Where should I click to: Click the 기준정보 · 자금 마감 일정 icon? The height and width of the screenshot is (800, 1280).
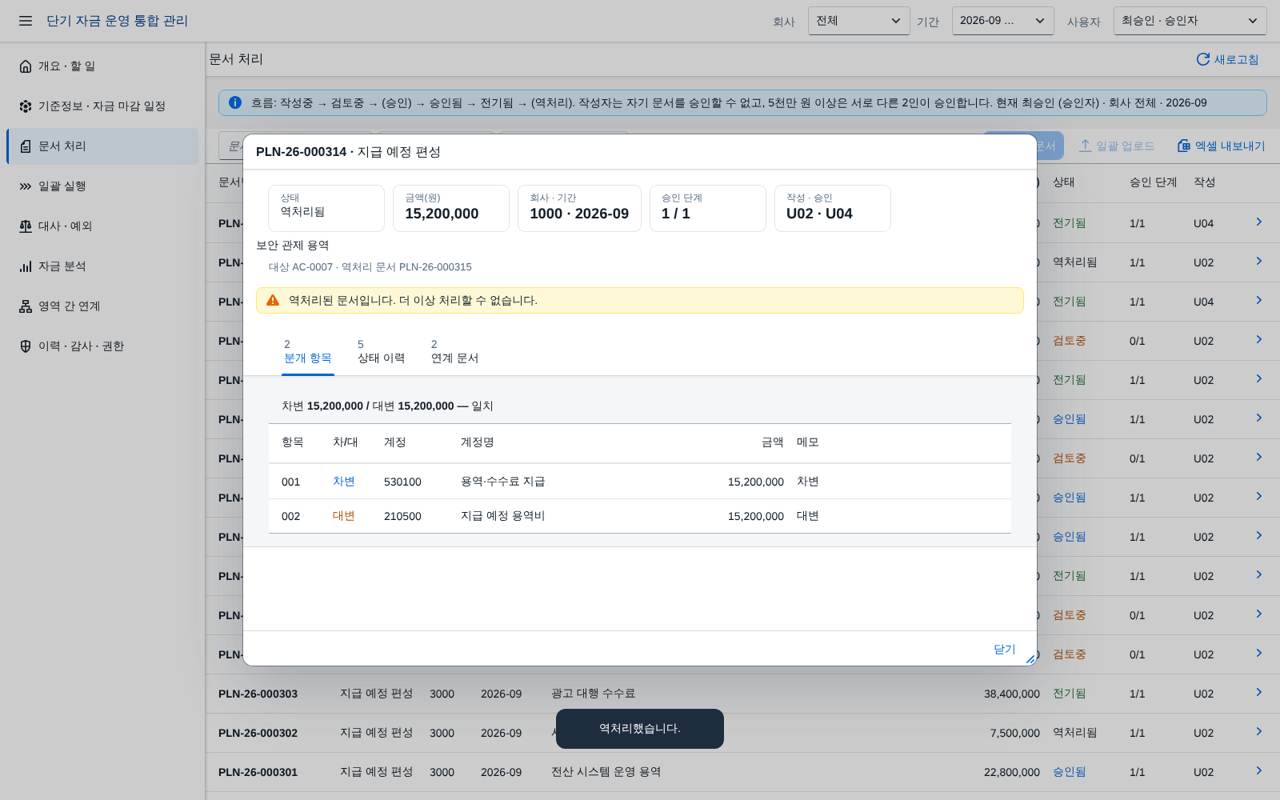[x=26, y=106]
